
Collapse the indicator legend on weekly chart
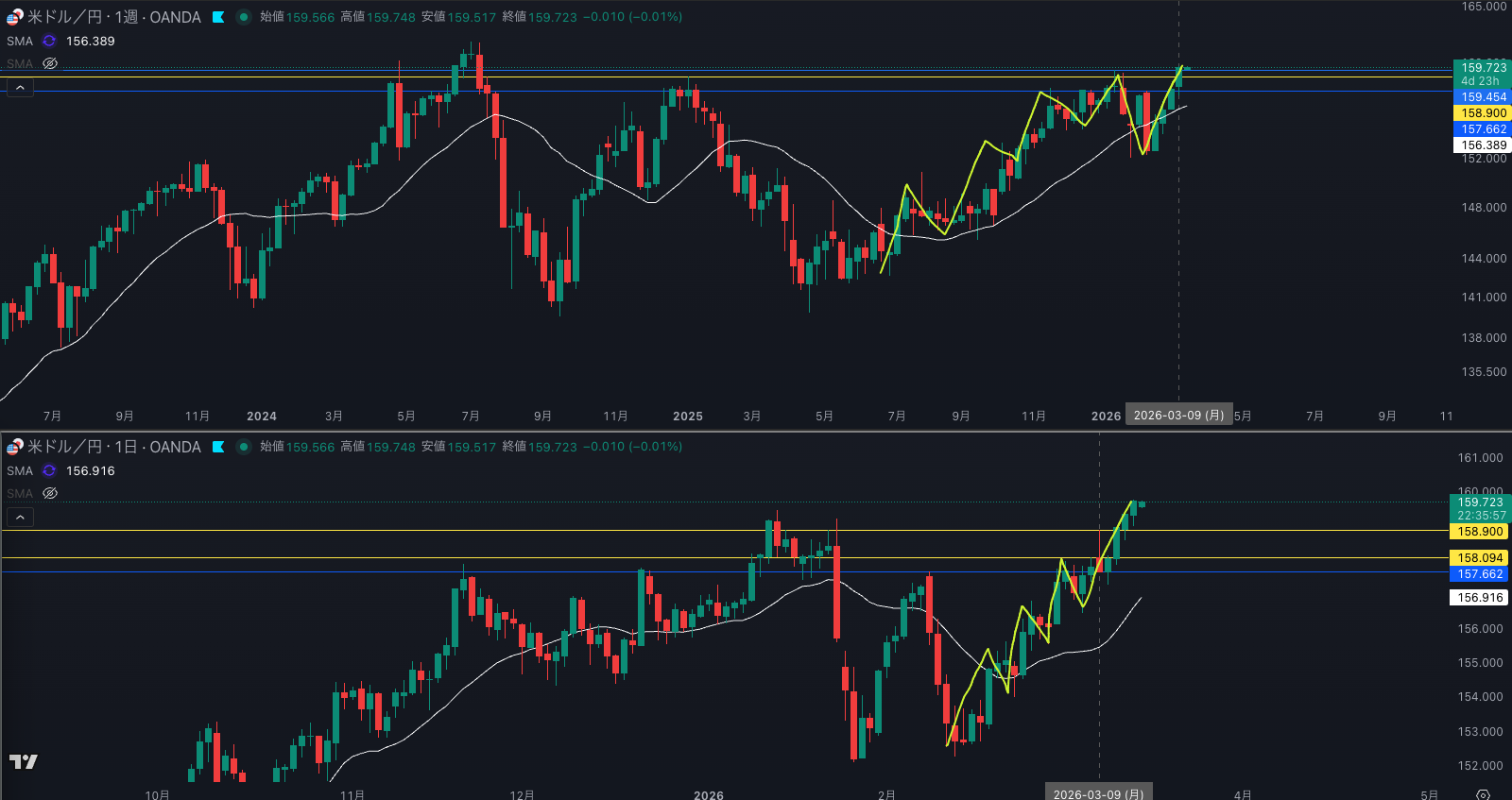20,88
